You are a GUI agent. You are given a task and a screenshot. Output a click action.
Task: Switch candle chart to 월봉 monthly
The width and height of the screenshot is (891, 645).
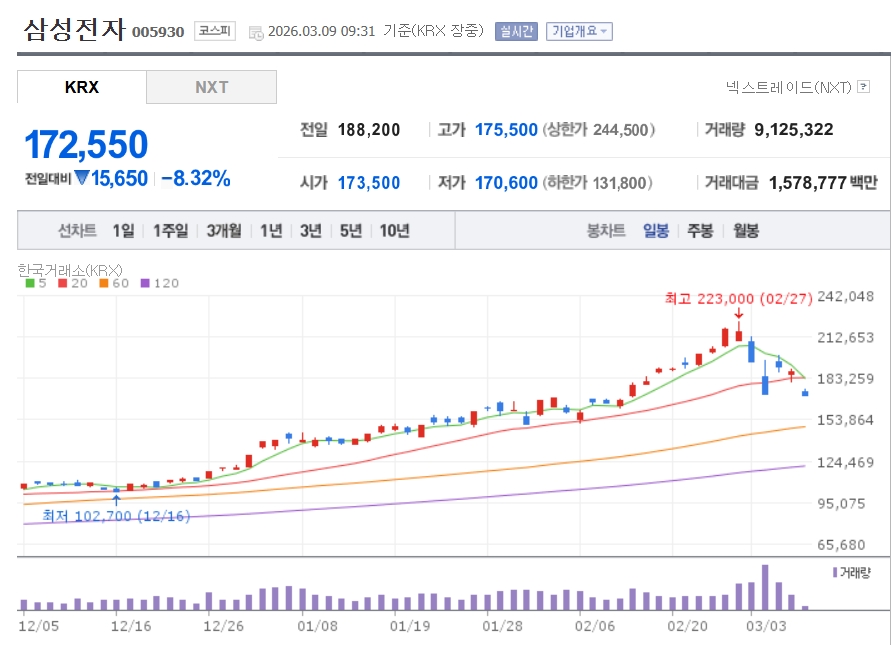746,231
